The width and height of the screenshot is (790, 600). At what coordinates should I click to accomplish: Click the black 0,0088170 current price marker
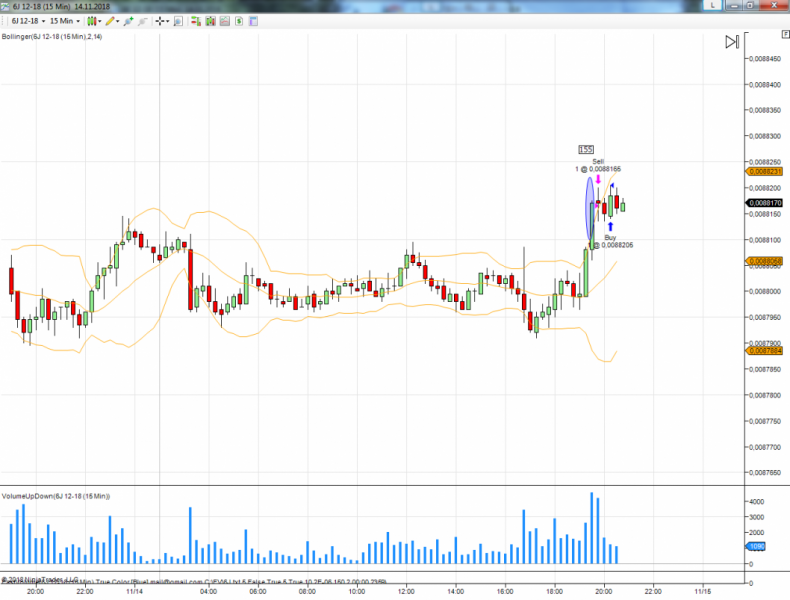764,203
